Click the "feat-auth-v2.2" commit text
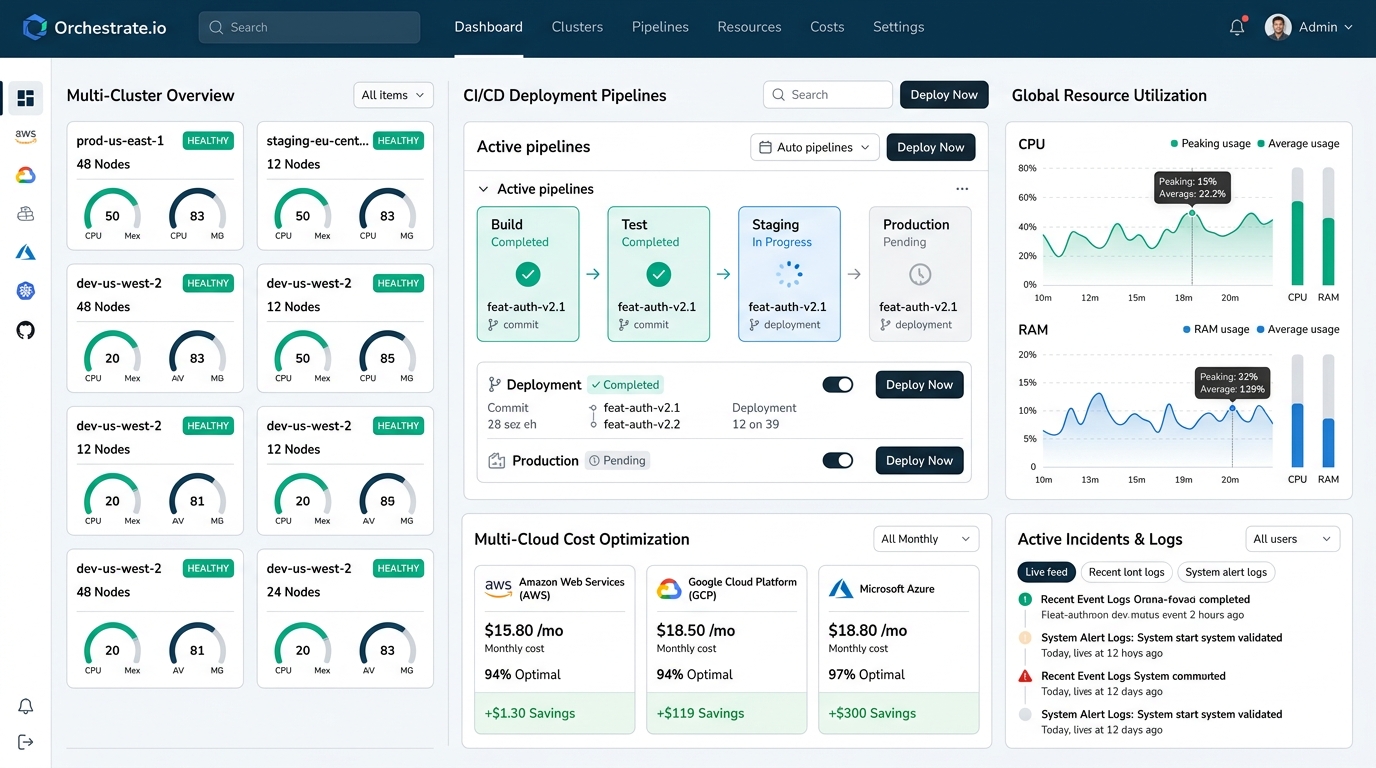Image resolution: width=1376 pixels, height=768 pixels. (x=642, y=424)
